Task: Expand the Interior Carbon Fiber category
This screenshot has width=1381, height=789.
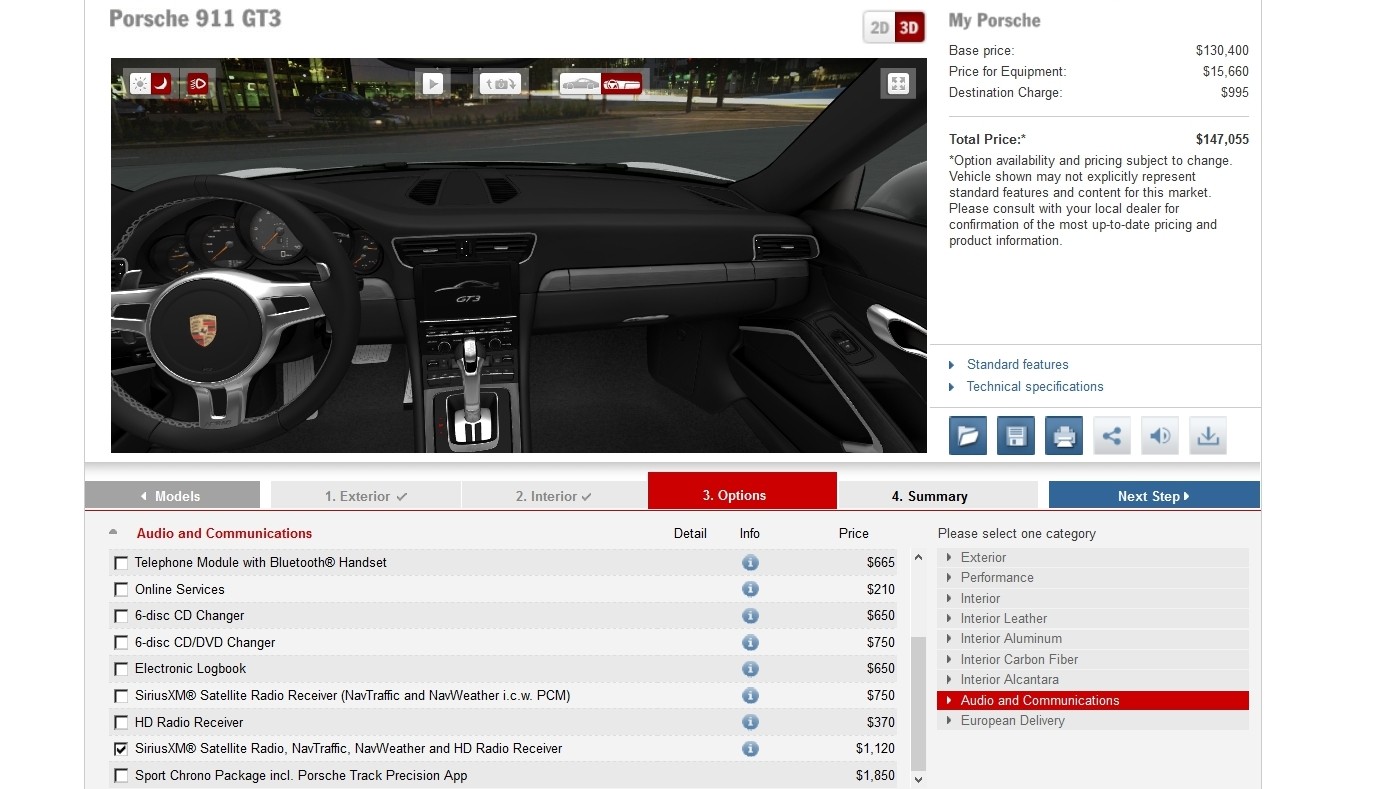Action: point(1093,660)
